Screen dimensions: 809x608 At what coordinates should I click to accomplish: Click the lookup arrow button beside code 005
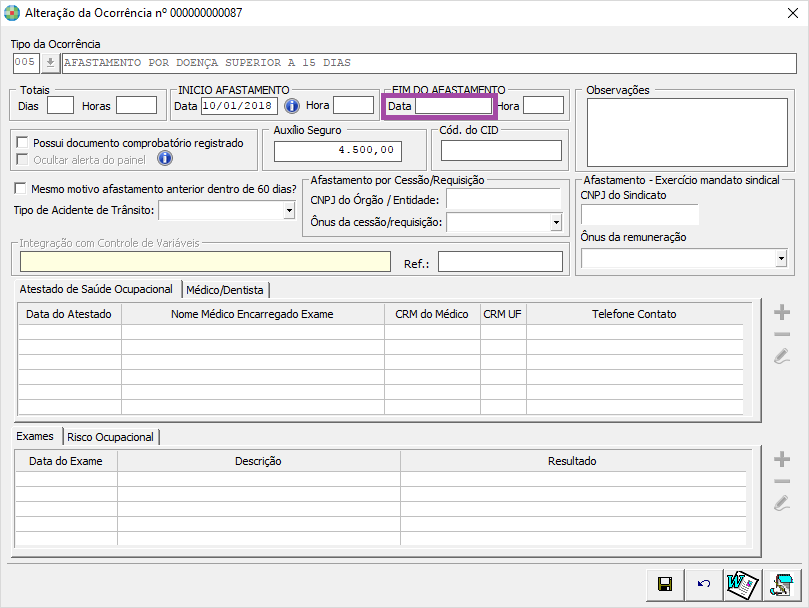coord(50,63)
